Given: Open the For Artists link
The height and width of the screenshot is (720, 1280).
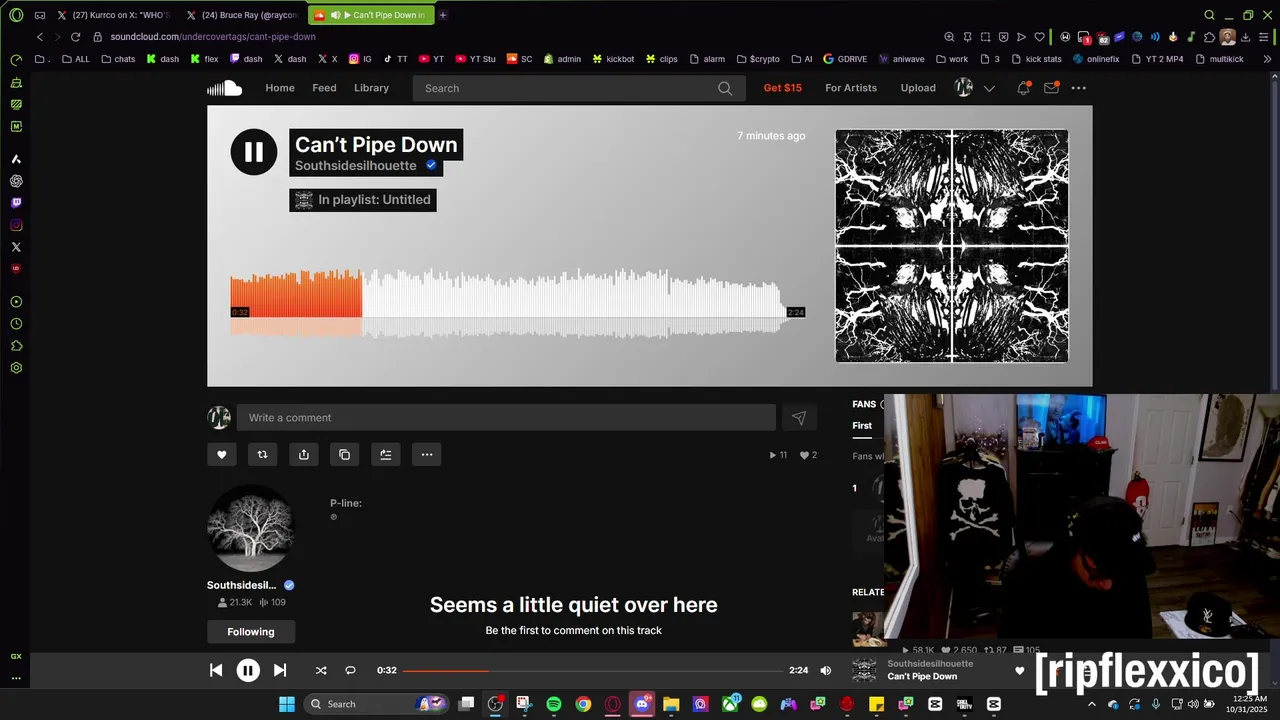Looking at the screenshot, I should coord(851,88).
